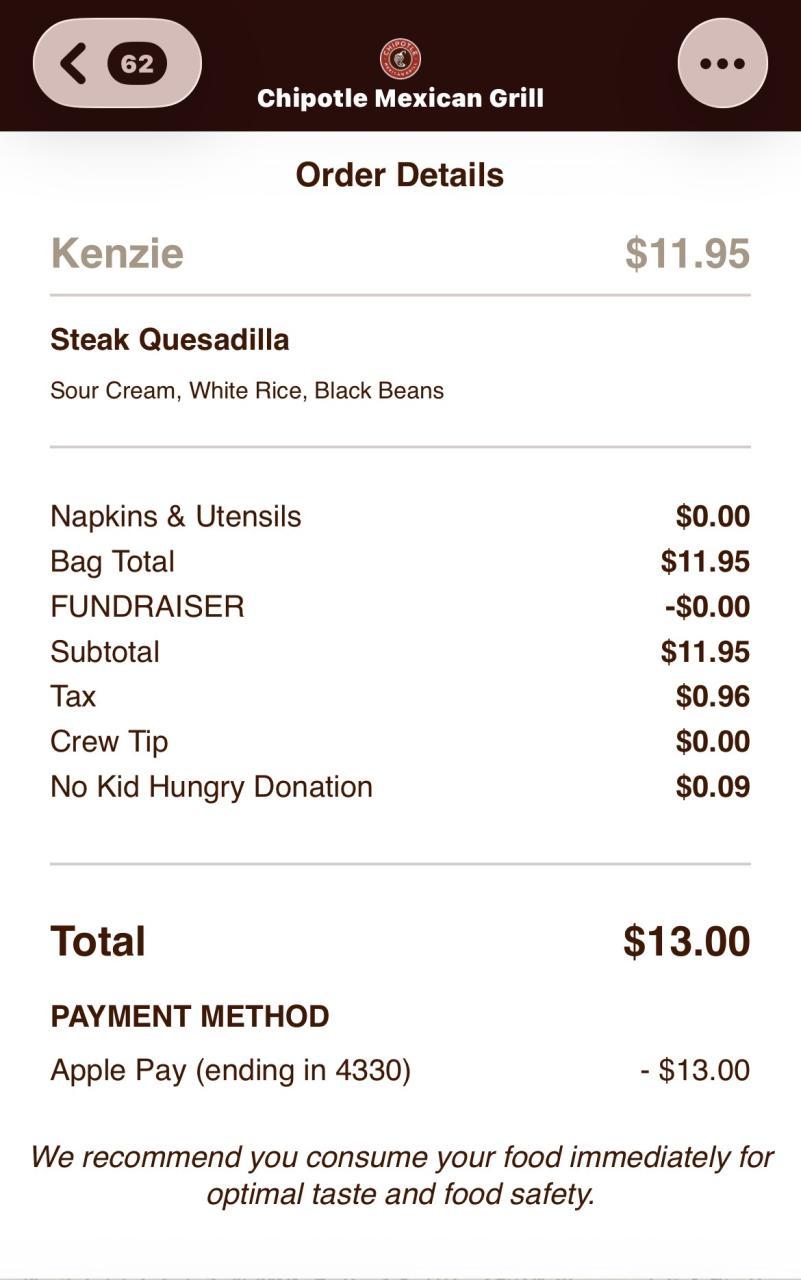Tap the Bag Total label
The height and width of the screenshot is (1280, 801).
[x=113, y=562]
